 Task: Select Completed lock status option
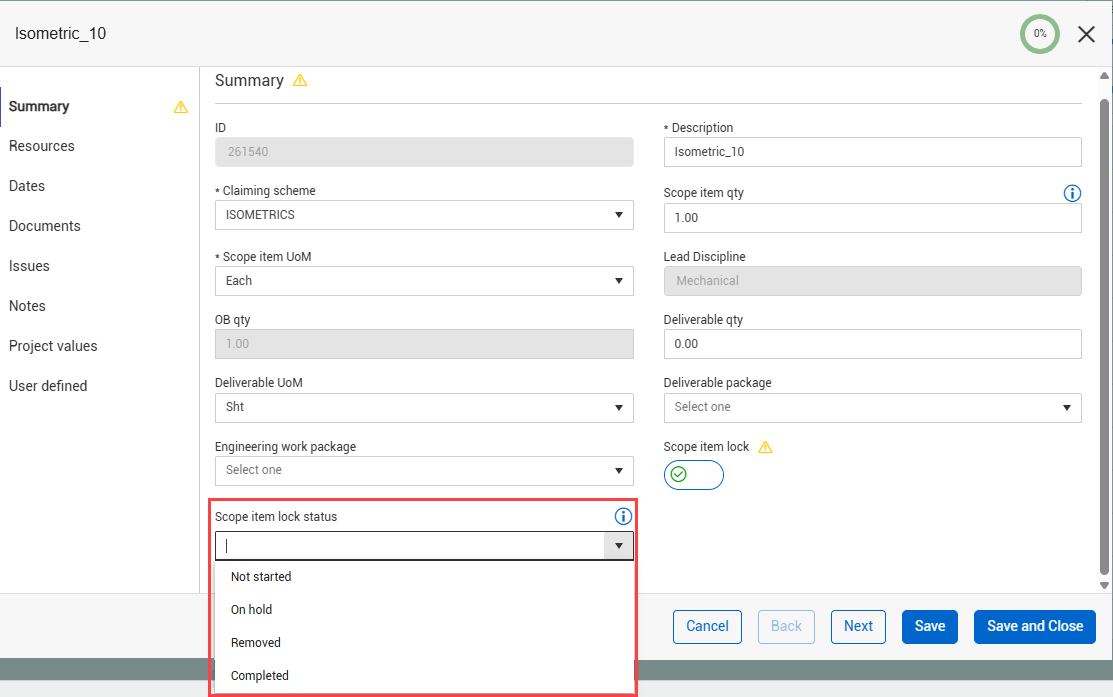pos(424,676)
